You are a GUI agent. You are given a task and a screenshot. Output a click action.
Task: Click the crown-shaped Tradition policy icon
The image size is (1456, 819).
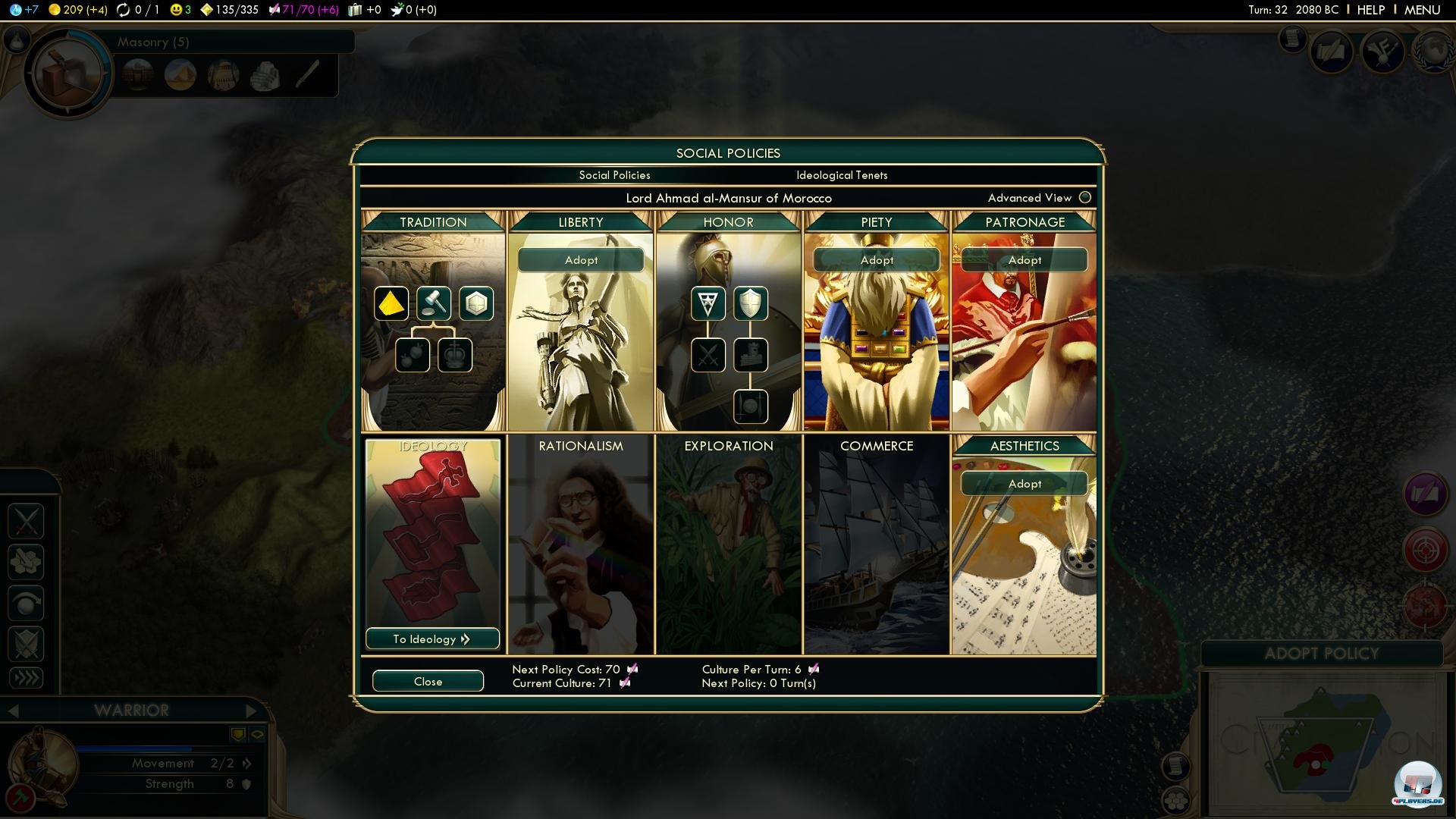455,355
